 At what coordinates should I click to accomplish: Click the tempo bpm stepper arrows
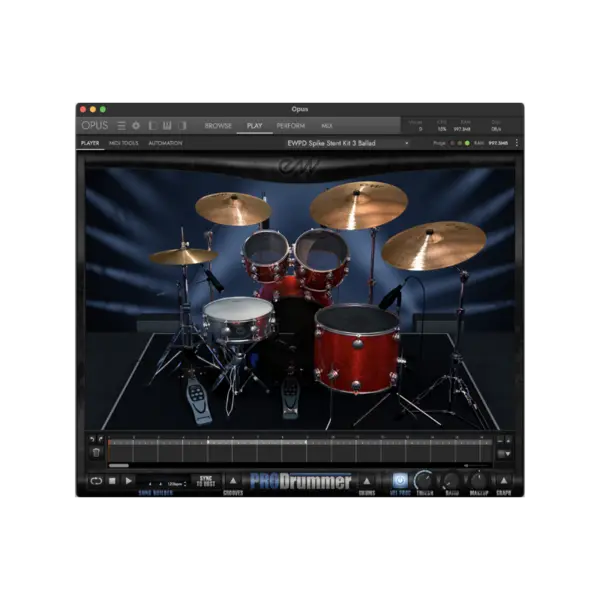185,484
